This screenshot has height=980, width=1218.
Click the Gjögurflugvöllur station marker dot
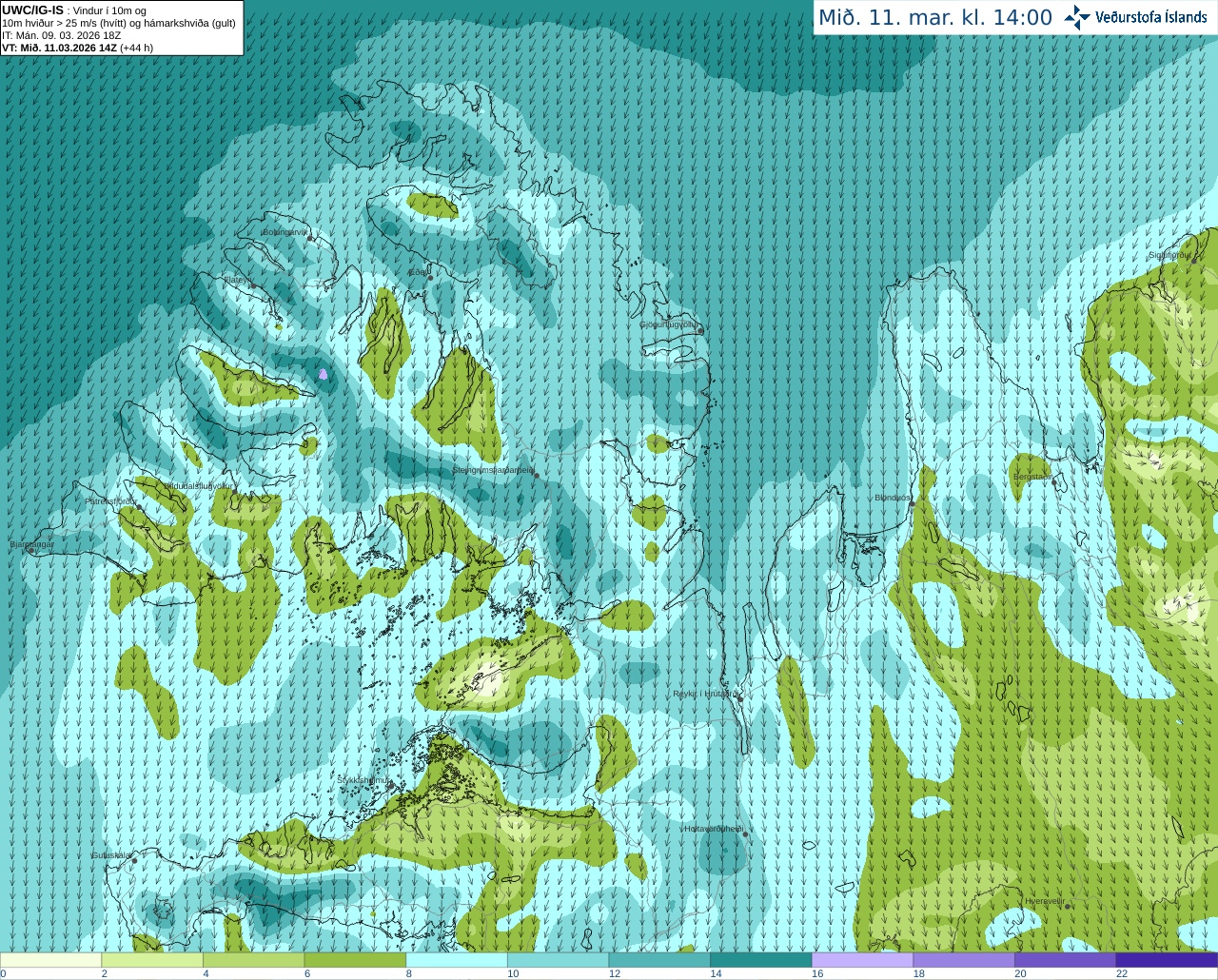pyautogui.click(x=700, y=331)
